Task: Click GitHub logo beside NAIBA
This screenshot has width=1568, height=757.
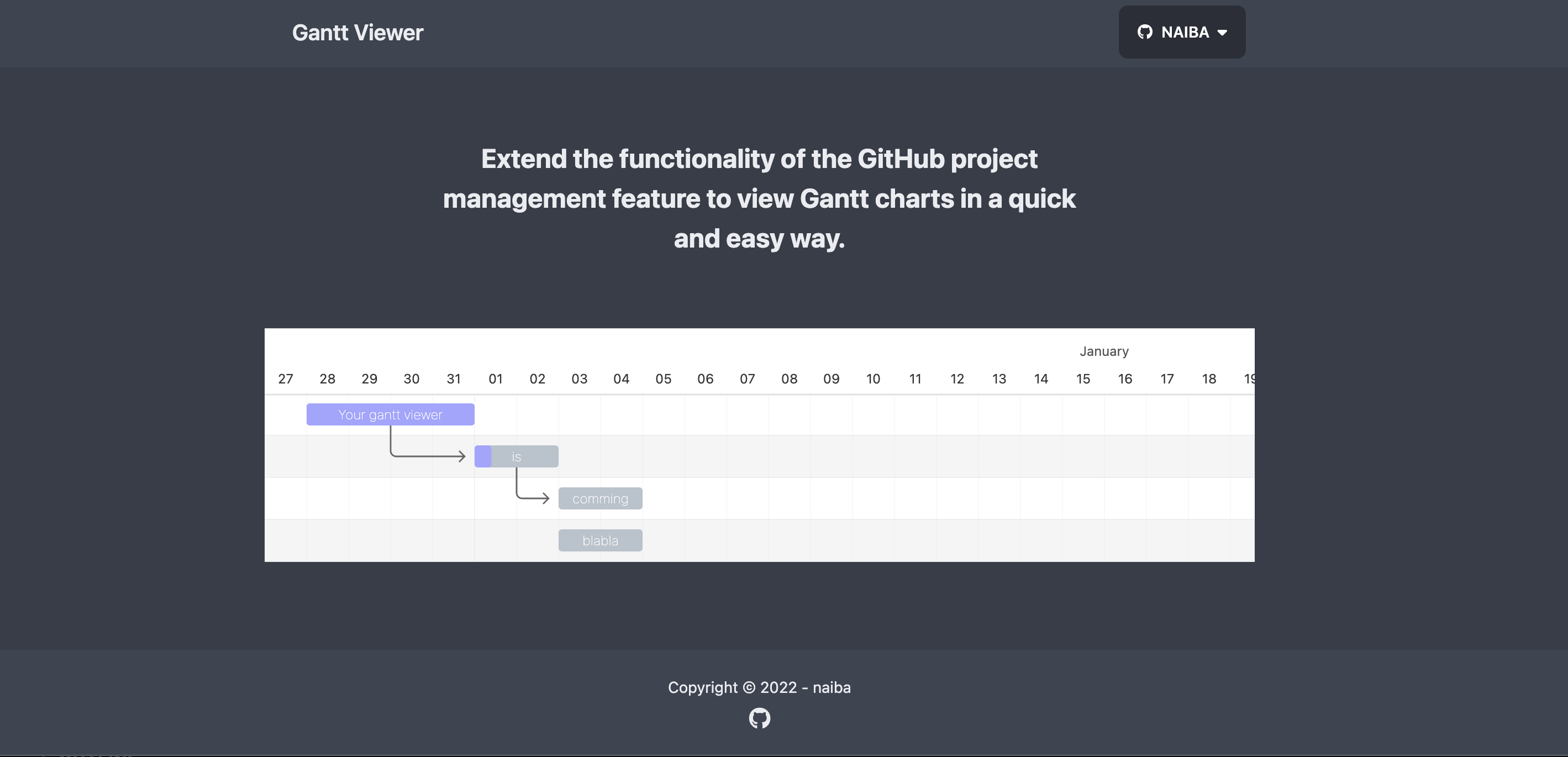Action: [1144, 32]
